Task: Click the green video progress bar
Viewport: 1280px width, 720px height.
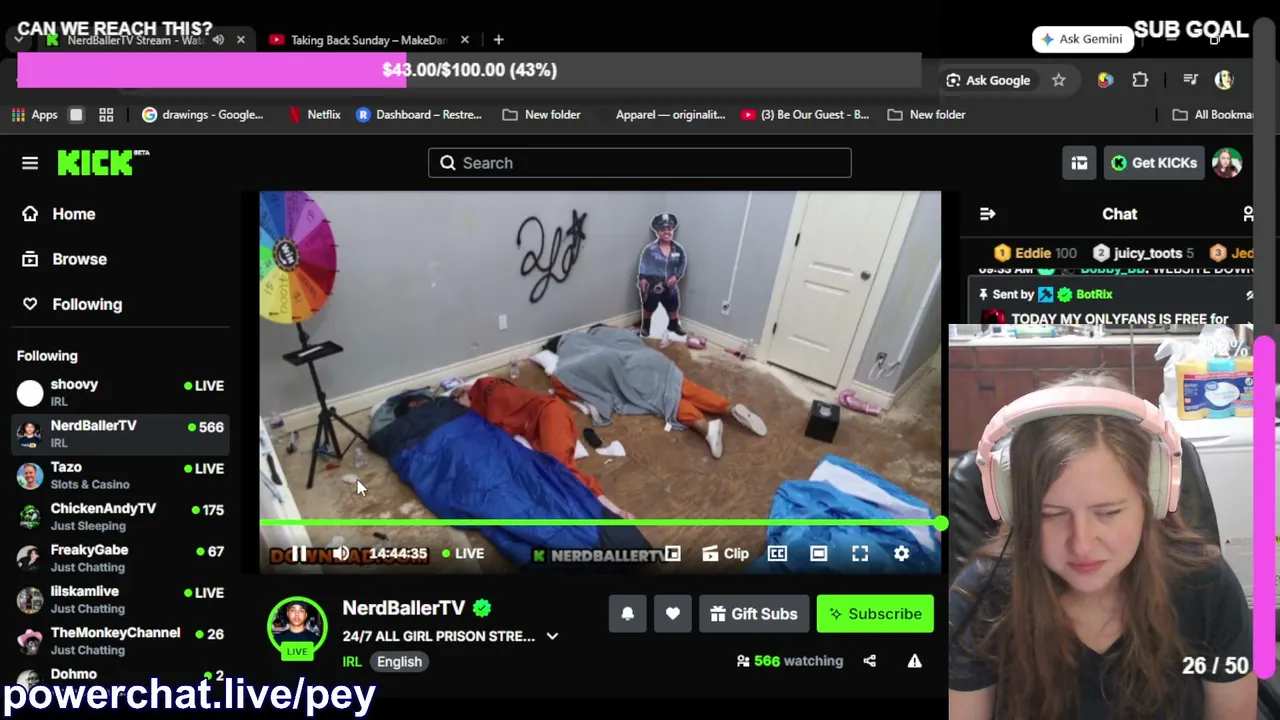Action: [x=600, y=523]
